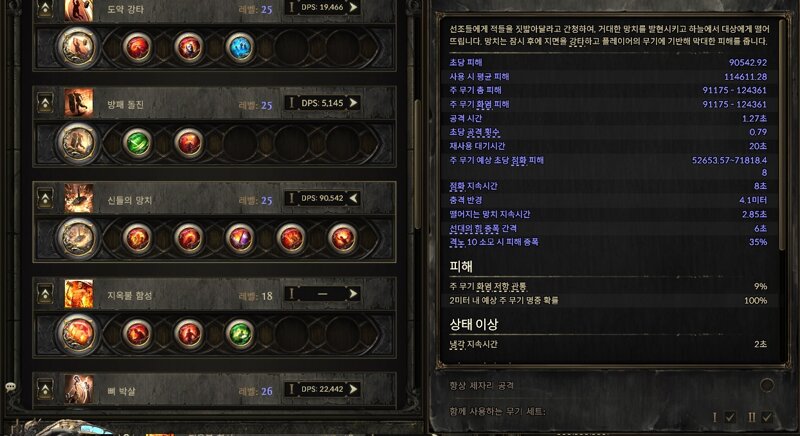Screen dimensions: 800x436
Task: Enable the 항상 제자리 공격 option
Action: 767,385
